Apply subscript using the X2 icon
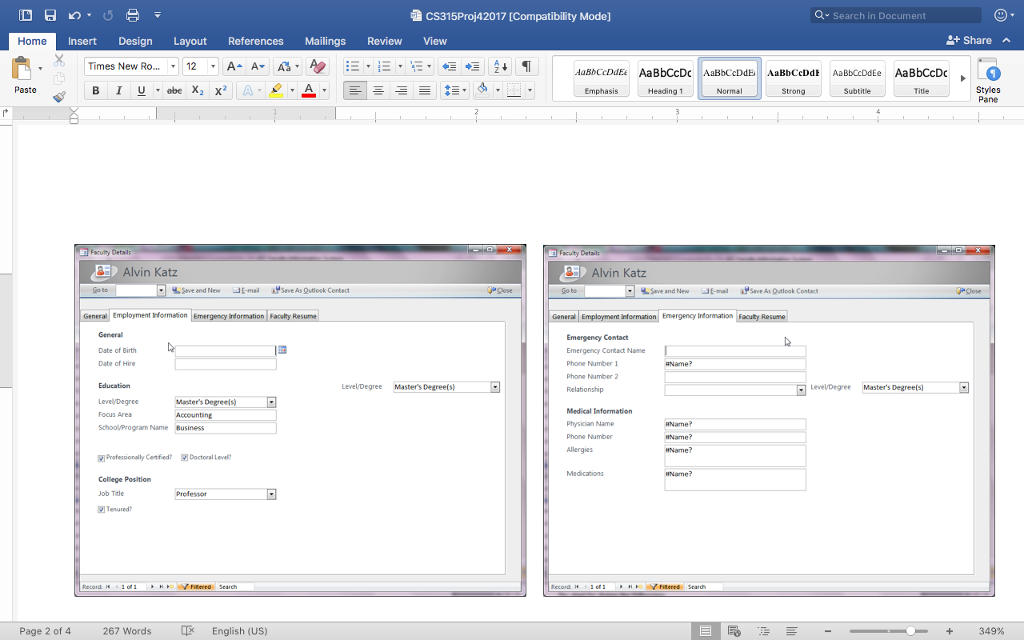Screen dimensions: 1024x640 (x=197, y=89)
